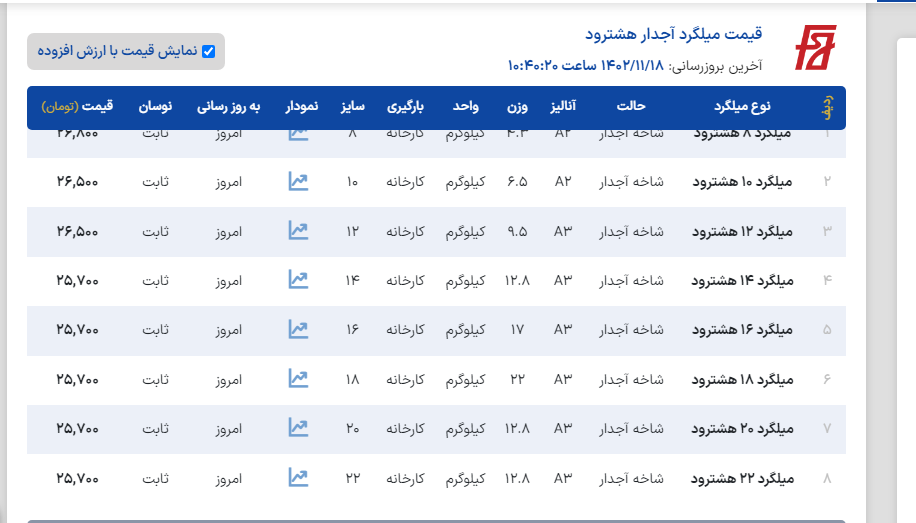Click the به روز رسانی column header
Image resolution: width=916 pixels, height=523 pixels.
(228, 106)
